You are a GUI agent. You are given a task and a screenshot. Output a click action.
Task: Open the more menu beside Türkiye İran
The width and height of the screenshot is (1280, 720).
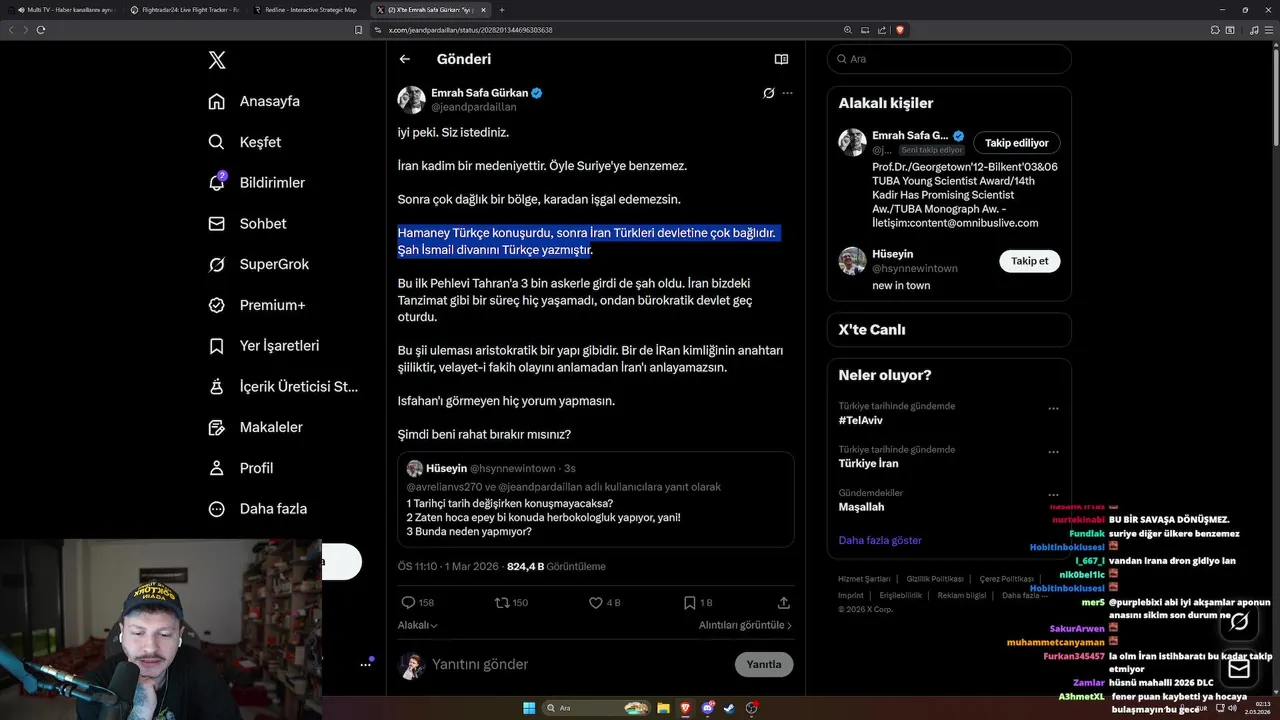coord(1053,452)
